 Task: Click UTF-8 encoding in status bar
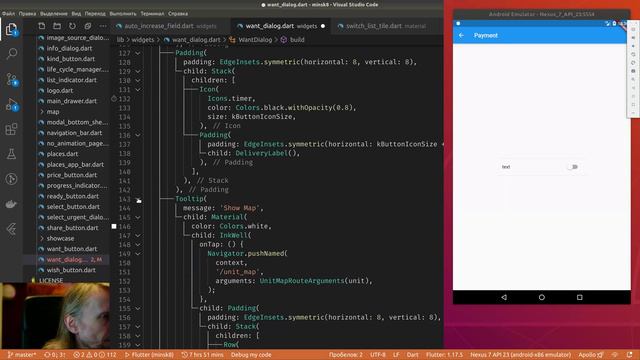tap(378, 355)
